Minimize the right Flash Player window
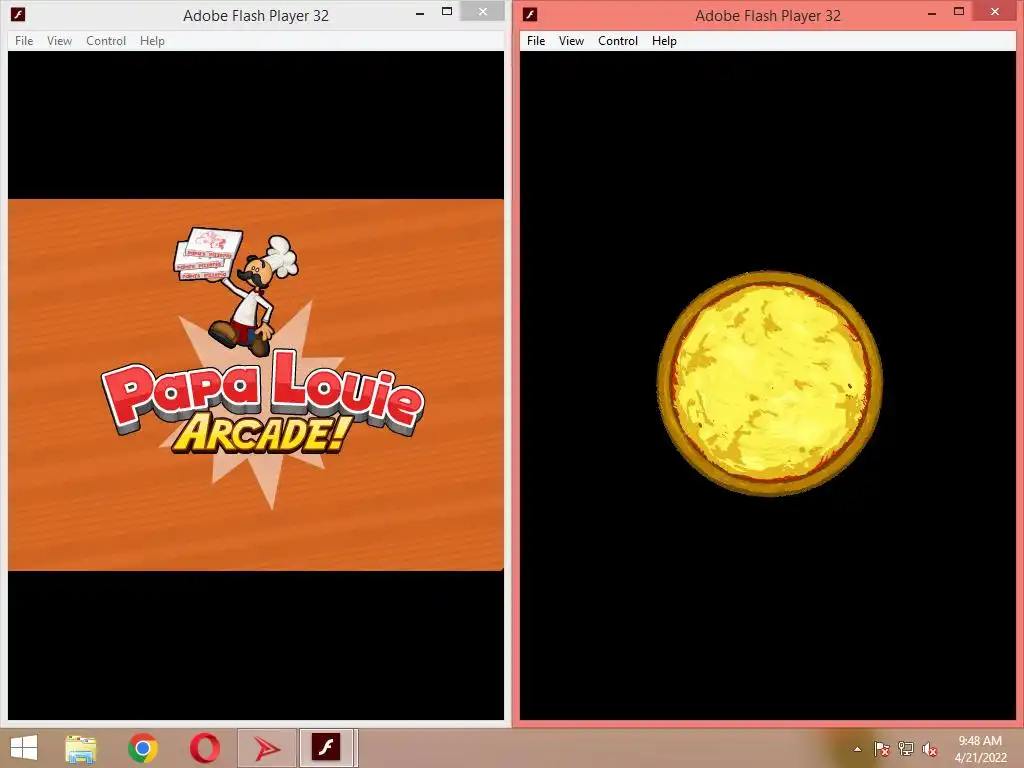 (x=932, y=13)
